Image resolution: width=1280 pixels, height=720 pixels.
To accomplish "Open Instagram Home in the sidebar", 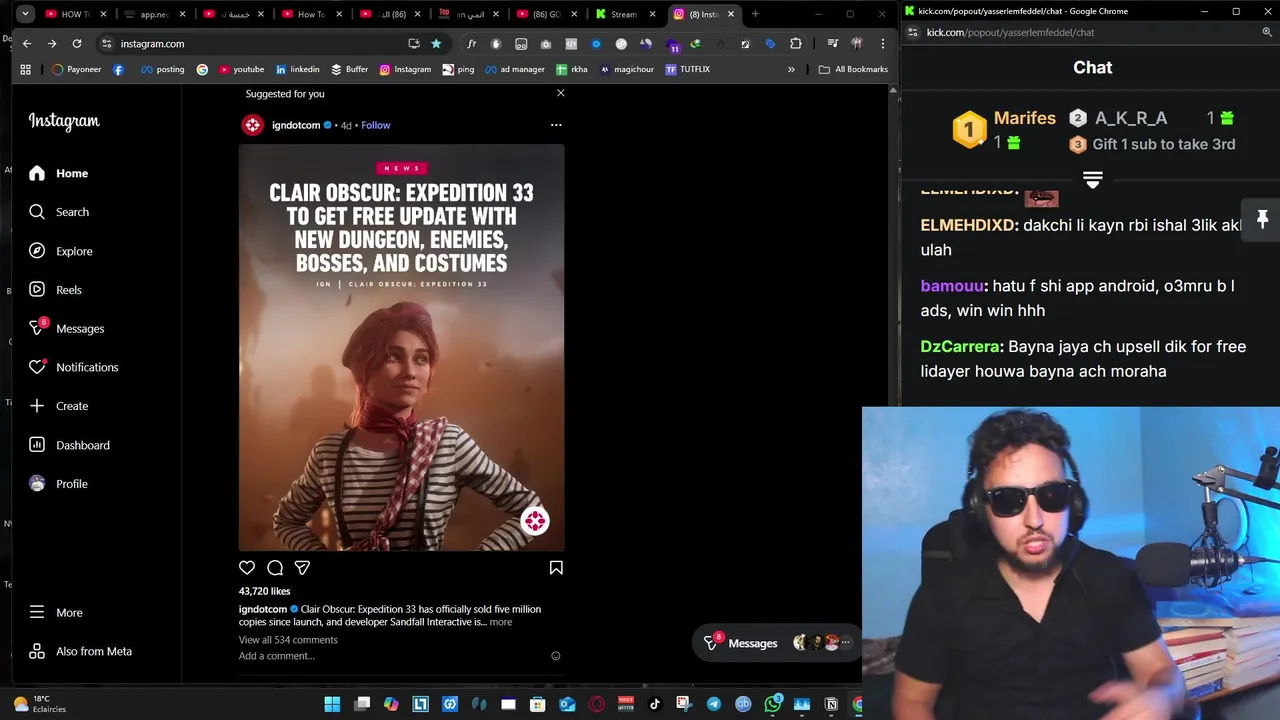I will (x=59, y=173).
